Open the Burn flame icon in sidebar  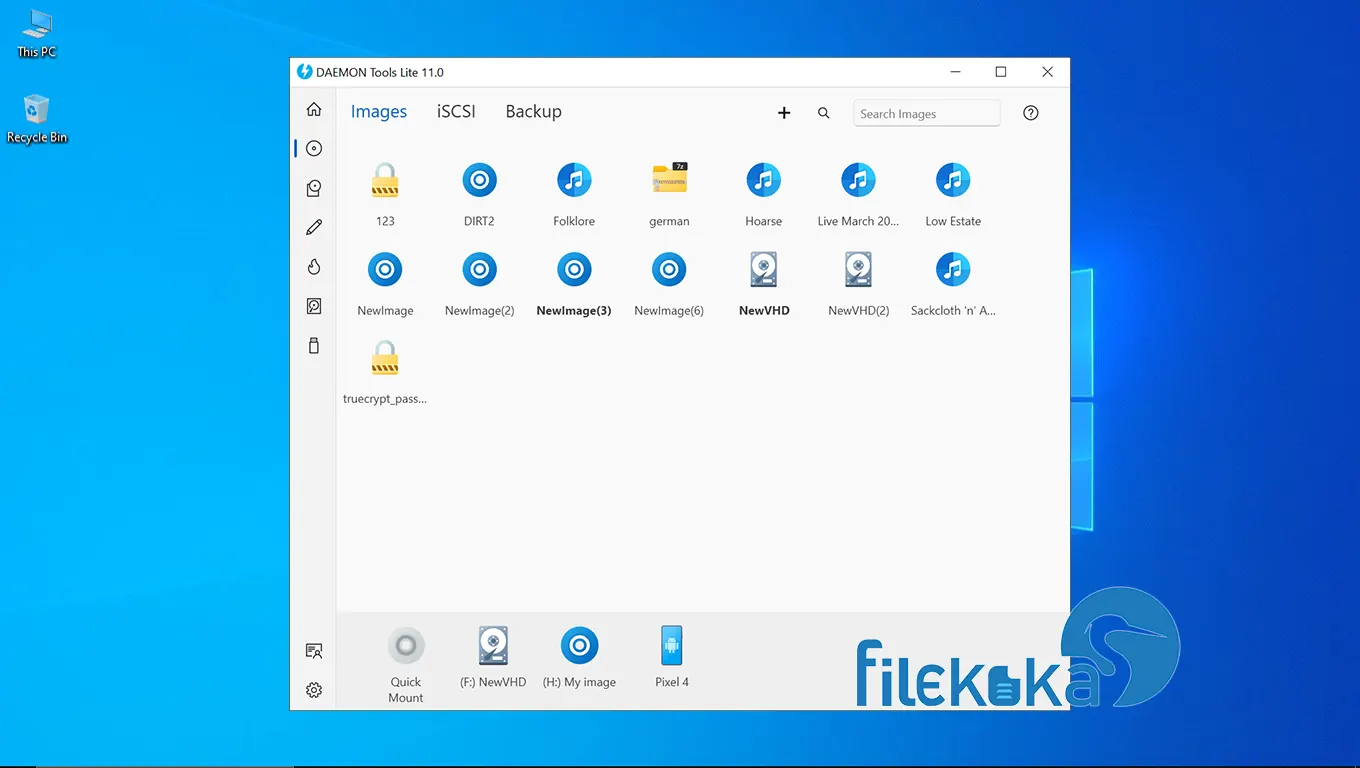(314, 266)
